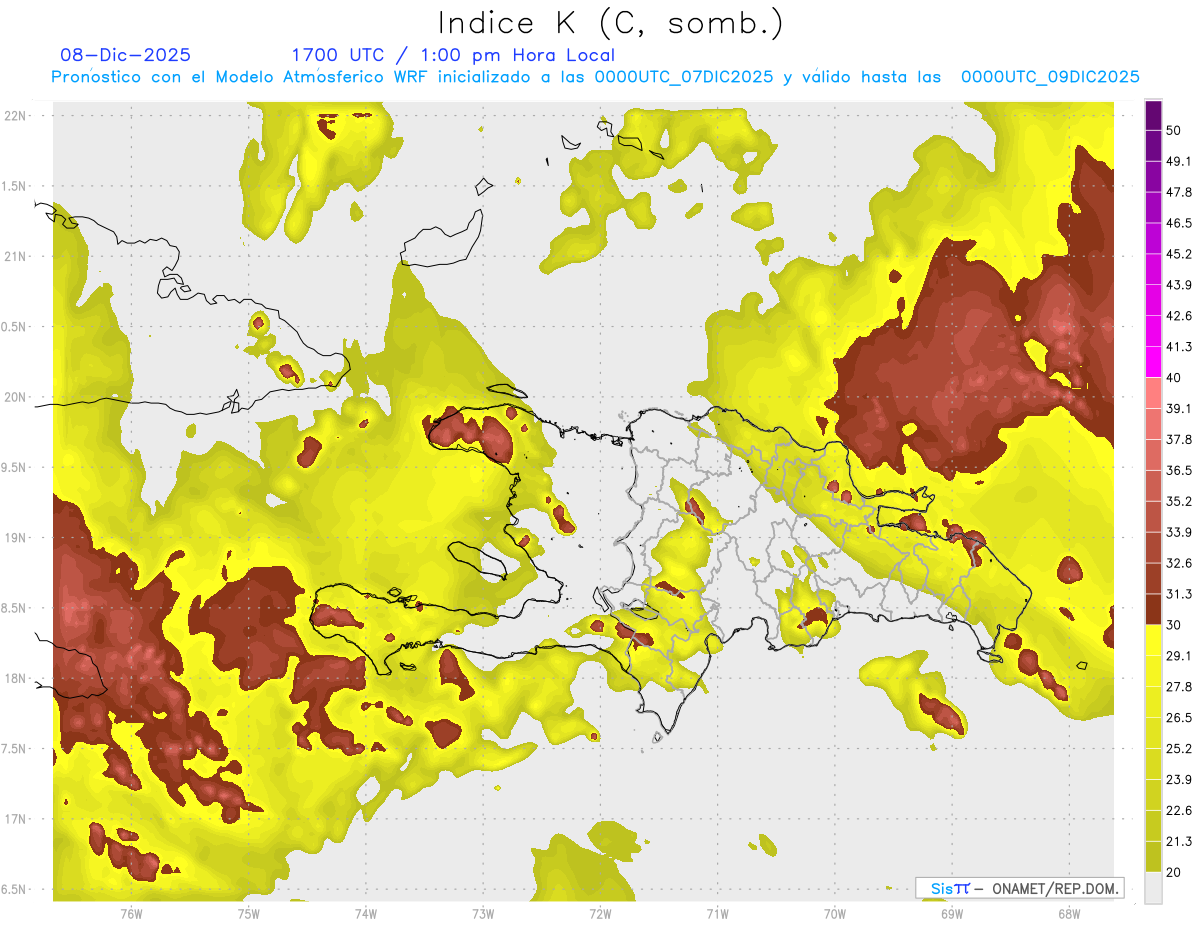1200x927 pixels.
Task: Click the "22.6" value on the color scale
Action: pyautogui.click(x=1179, y=811)
